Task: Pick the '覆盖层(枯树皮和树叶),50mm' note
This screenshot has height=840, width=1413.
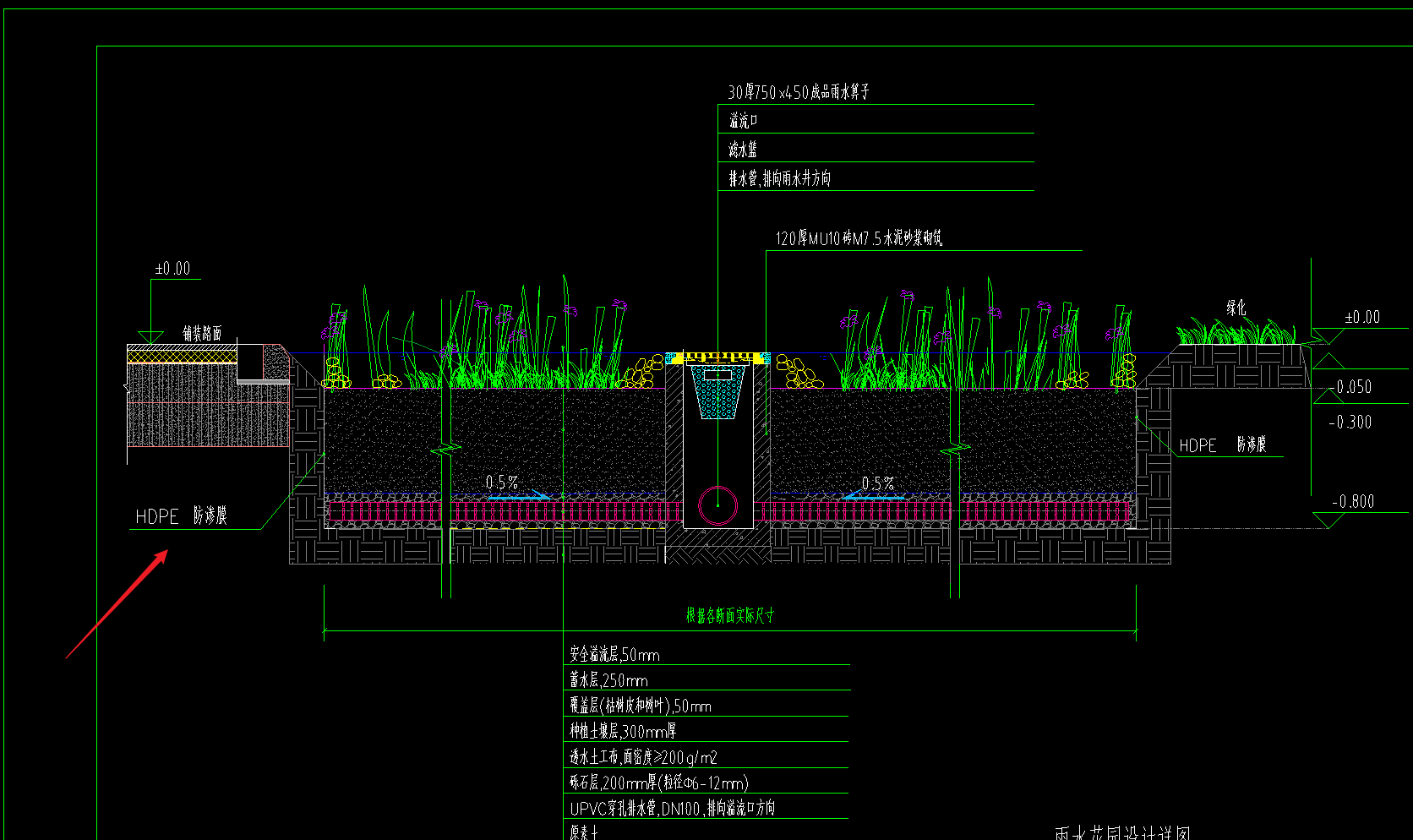Action: [x=641, y=706]
